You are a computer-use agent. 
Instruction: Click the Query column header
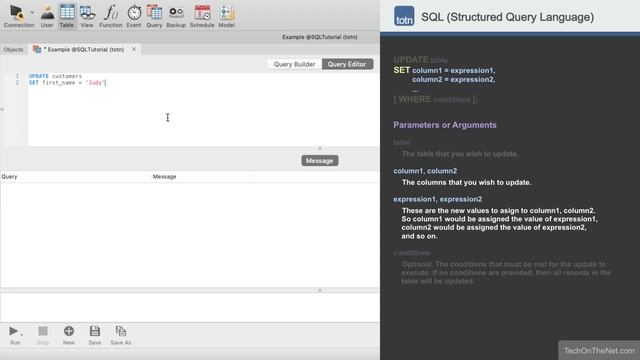[75, 177]
